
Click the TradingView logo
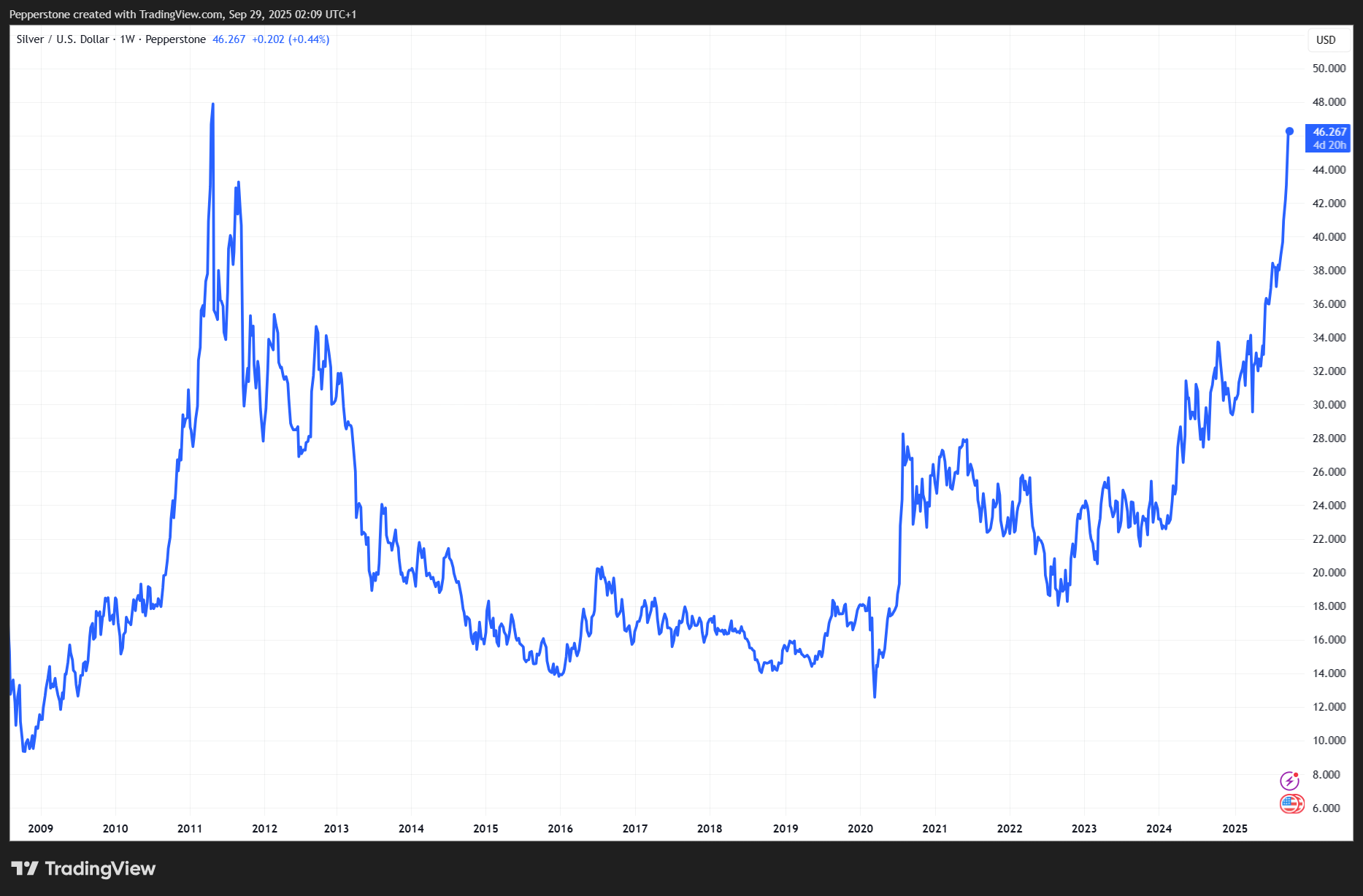[x=84, y=868]
